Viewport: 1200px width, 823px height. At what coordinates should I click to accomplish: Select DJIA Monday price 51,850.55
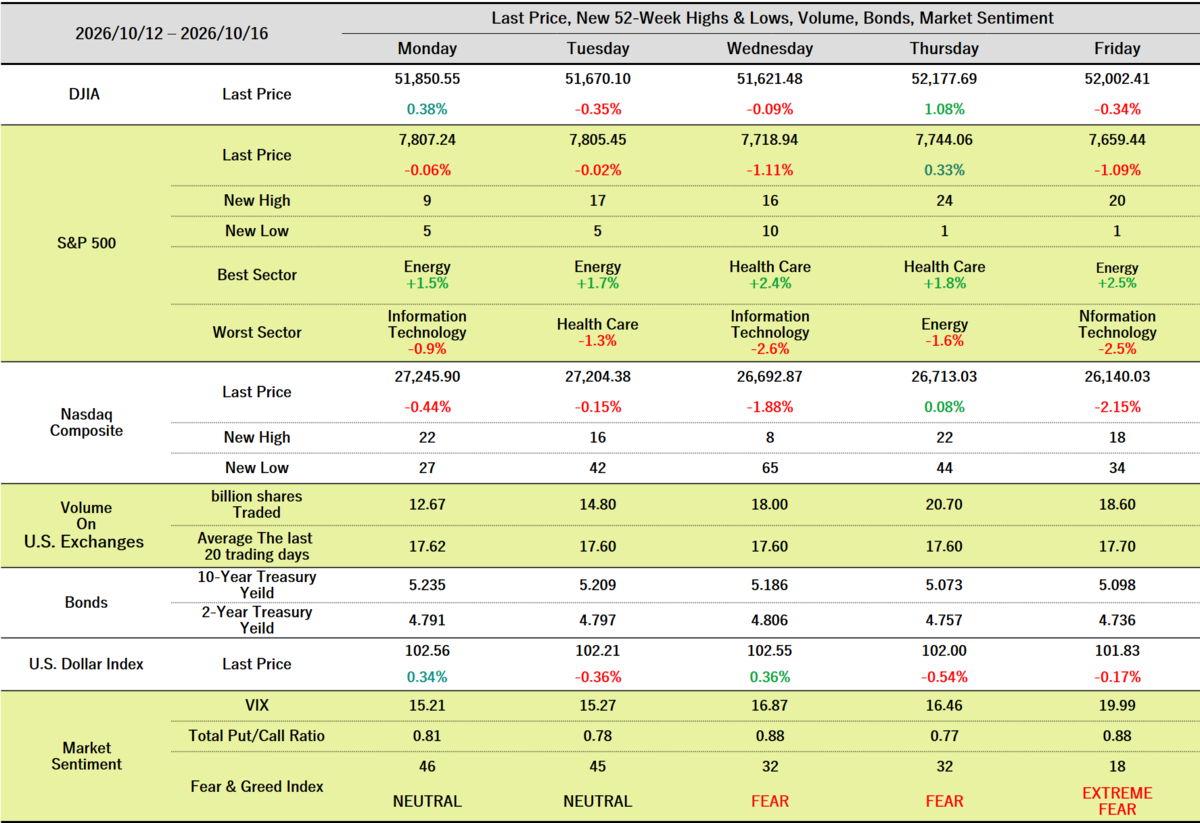point(427,77)
